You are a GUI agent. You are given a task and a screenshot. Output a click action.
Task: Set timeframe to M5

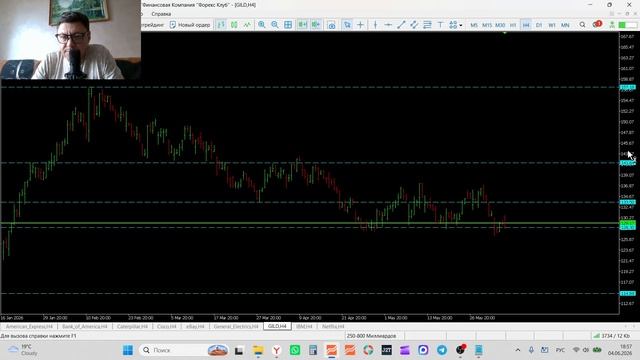click(474, 25)
